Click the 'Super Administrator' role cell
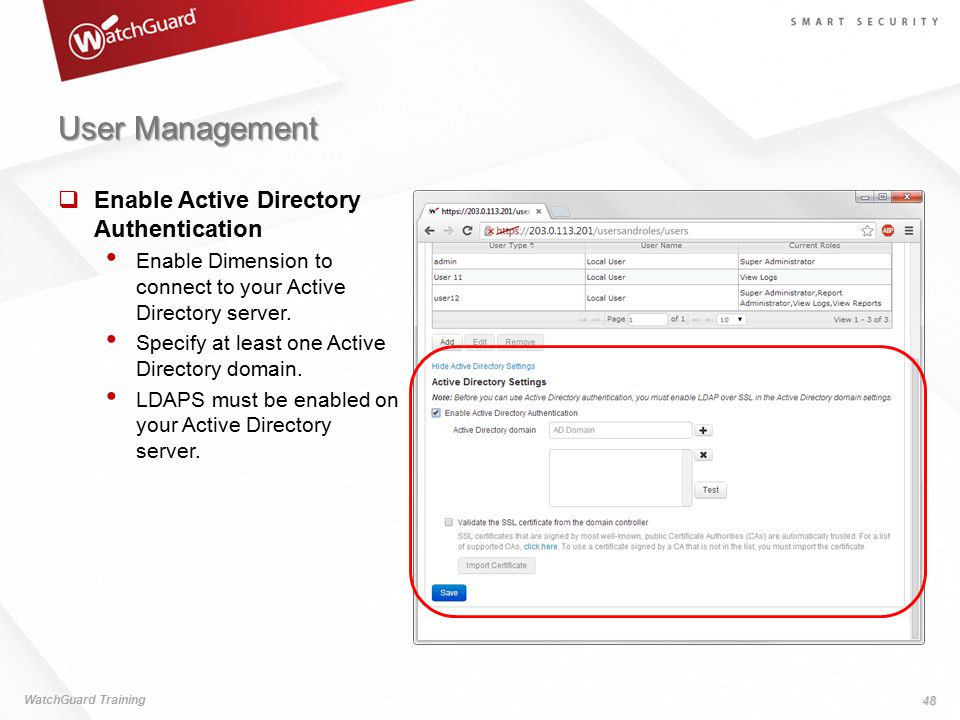960x720 pixels. (x=814, y=261)
